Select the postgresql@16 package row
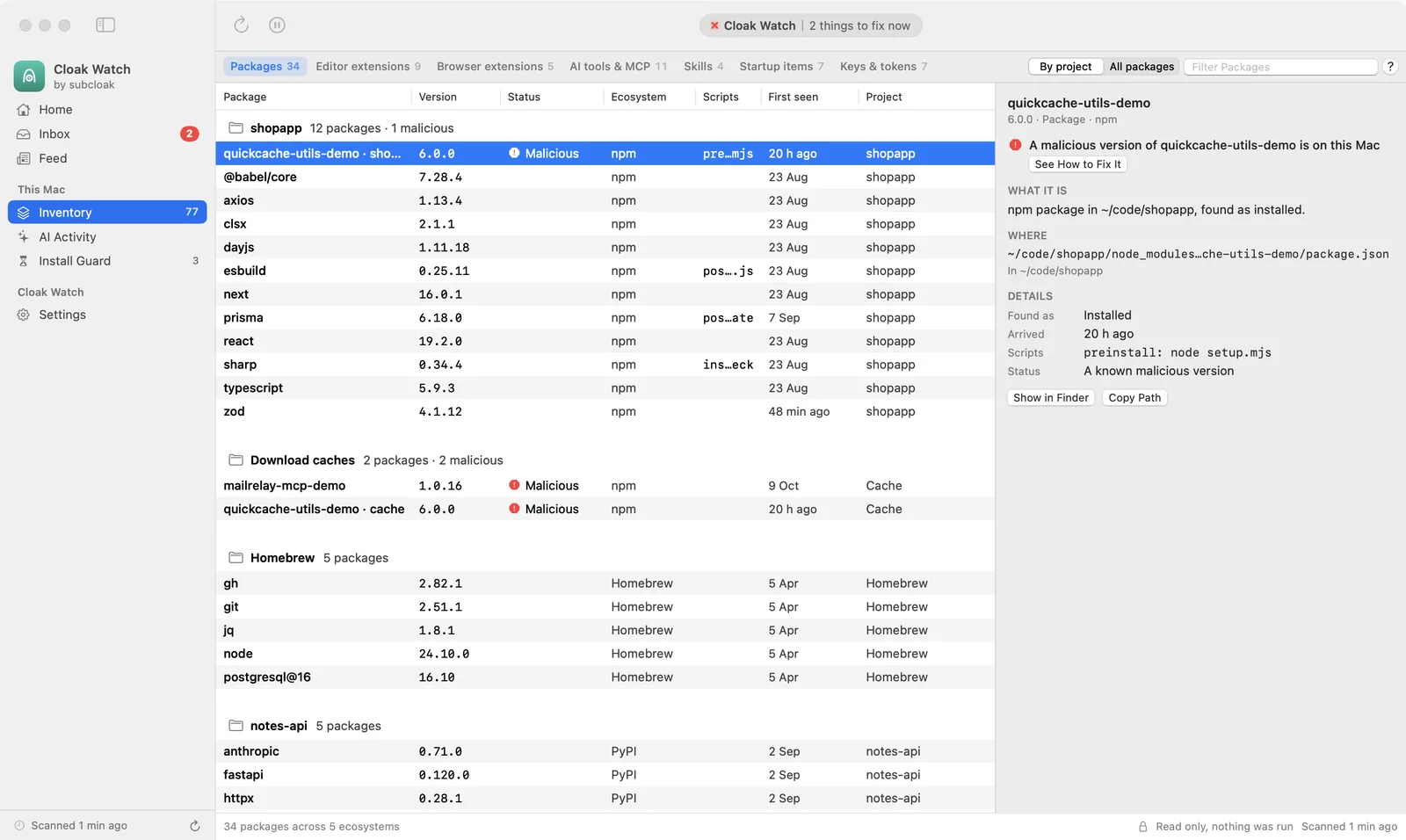 point(605,677)
